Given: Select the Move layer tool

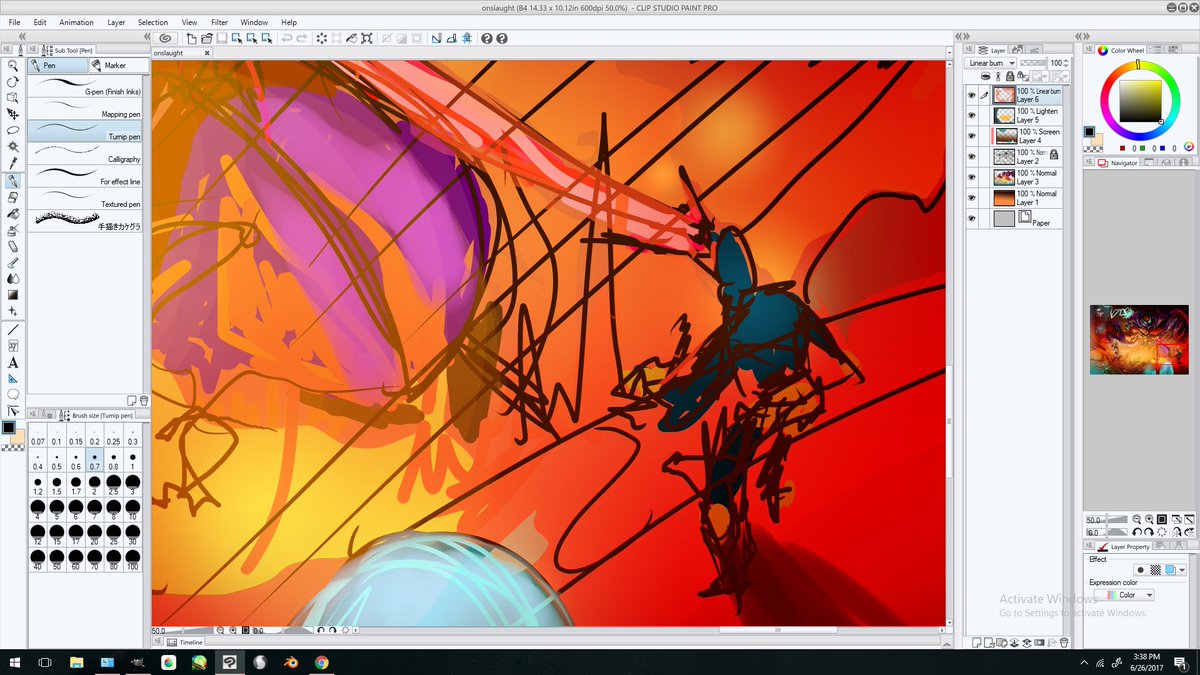Looking at the screenshot, I should [x=12, y=114].
